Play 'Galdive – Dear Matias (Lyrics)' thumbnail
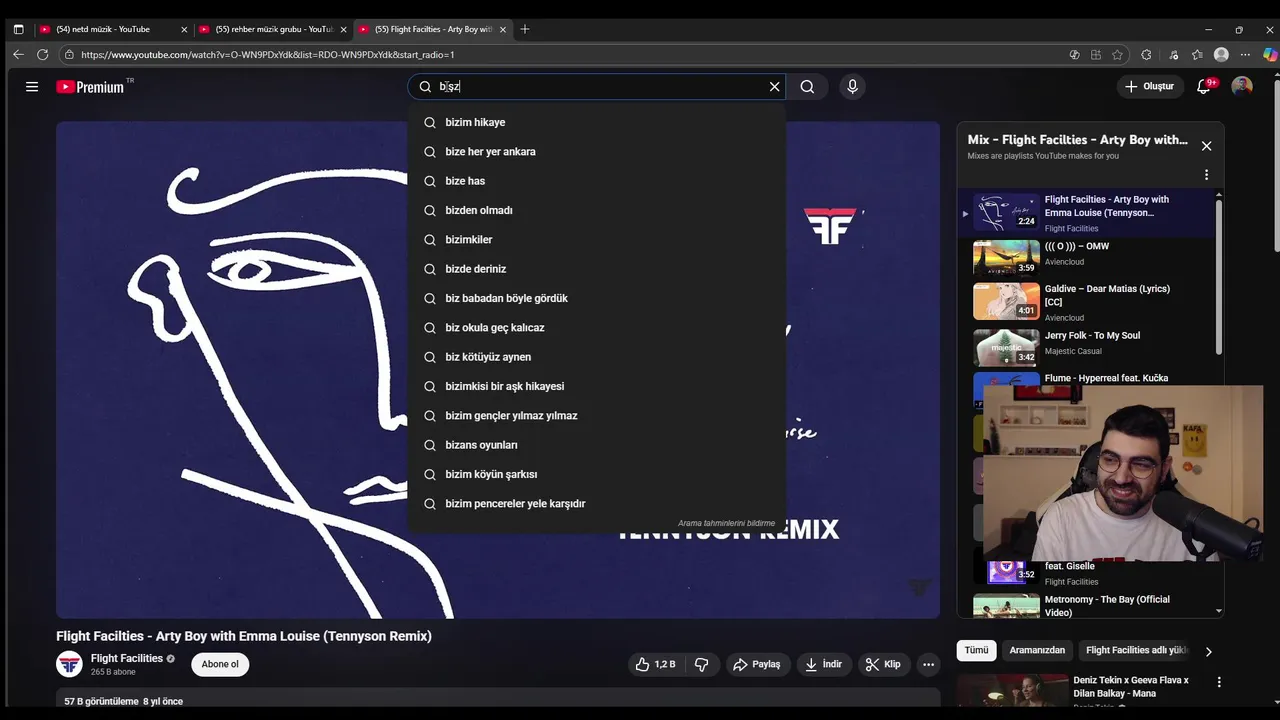 [x=1006, y=301]
